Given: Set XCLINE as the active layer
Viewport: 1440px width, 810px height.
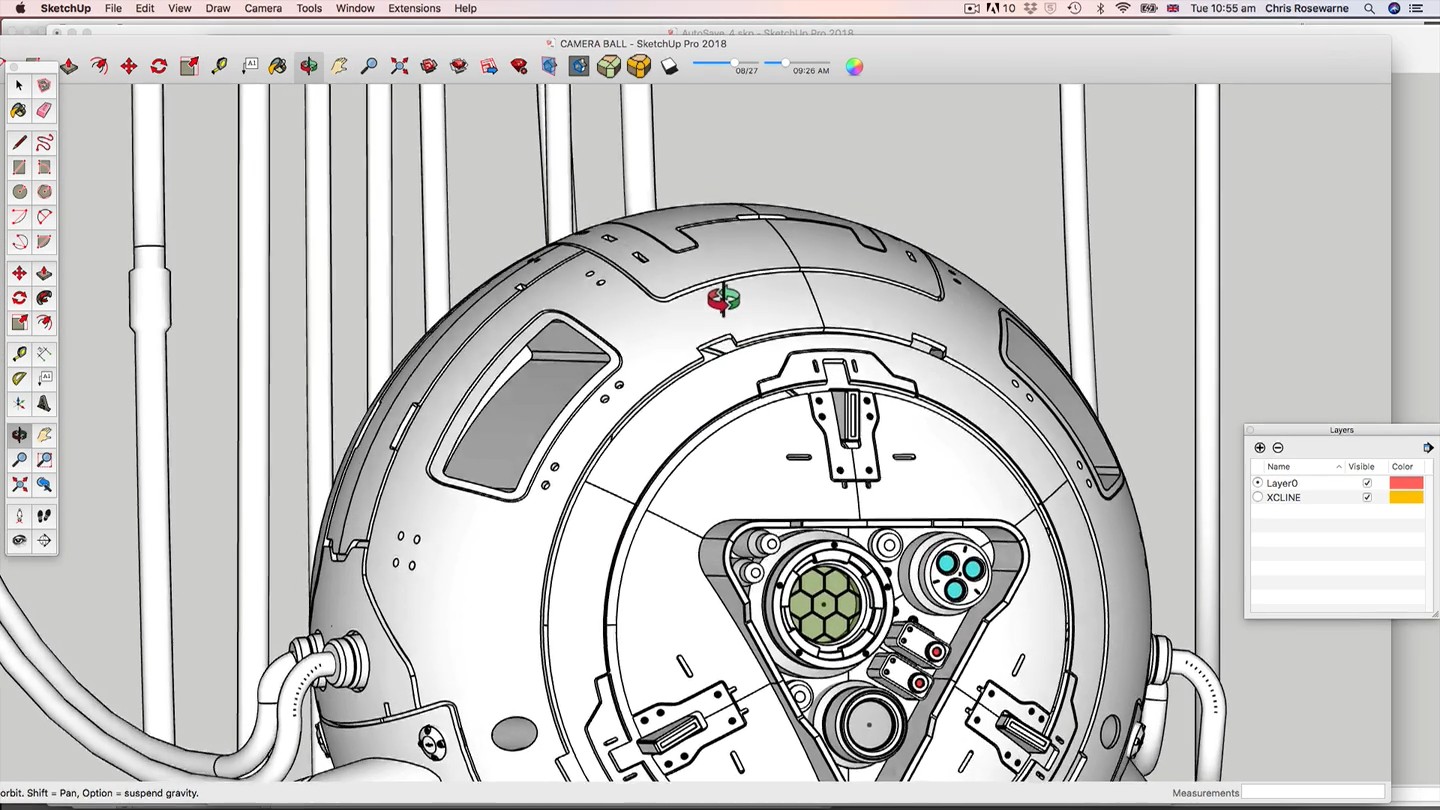Looking at the screenshot, I should pyautogui.click(x=1258, y=497).
